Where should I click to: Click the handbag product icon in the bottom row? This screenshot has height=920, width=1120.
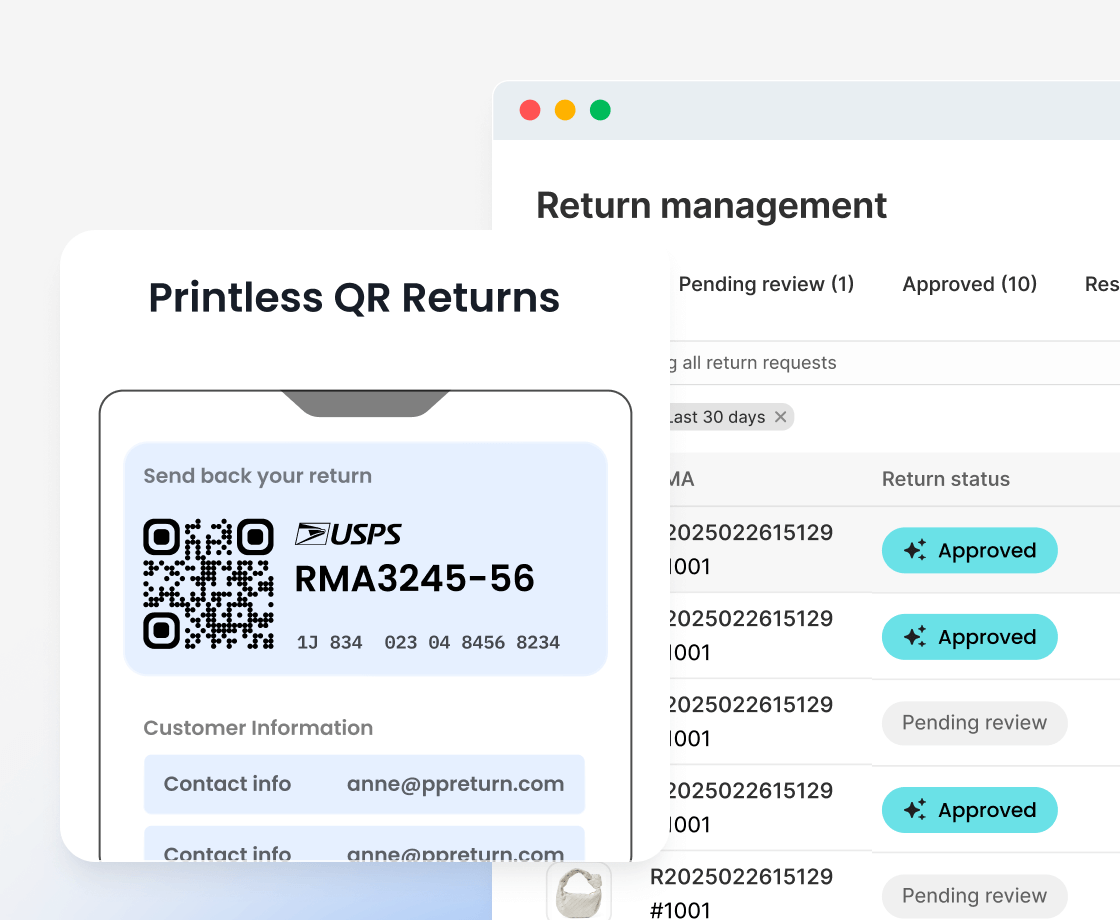(578, 890)
